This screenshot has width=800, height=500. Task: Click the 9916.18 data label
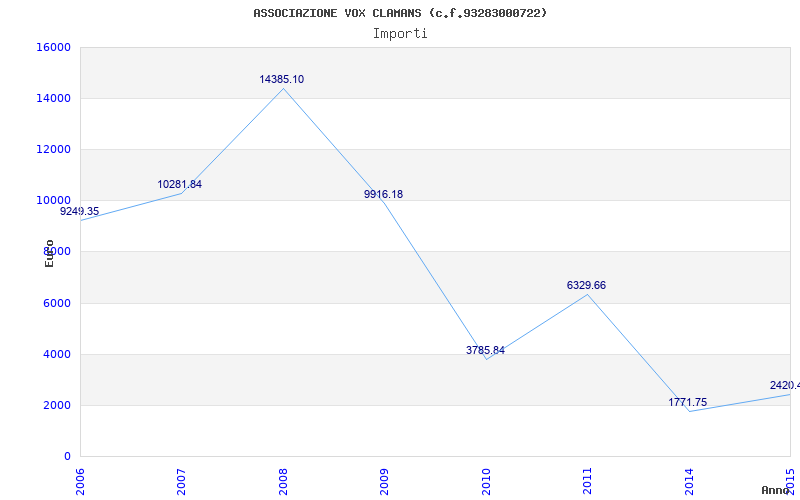pos(383,194)
